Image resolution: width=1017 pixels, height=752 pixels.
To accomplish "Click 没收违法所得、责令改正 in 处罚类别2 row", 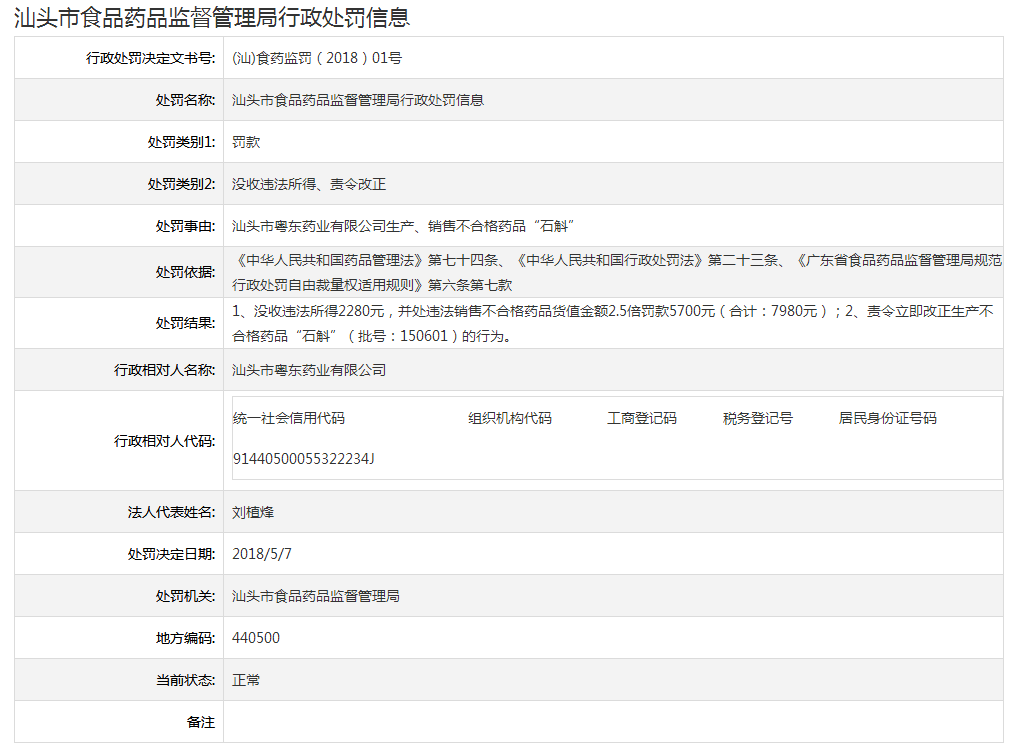I will tap(308, 184).
